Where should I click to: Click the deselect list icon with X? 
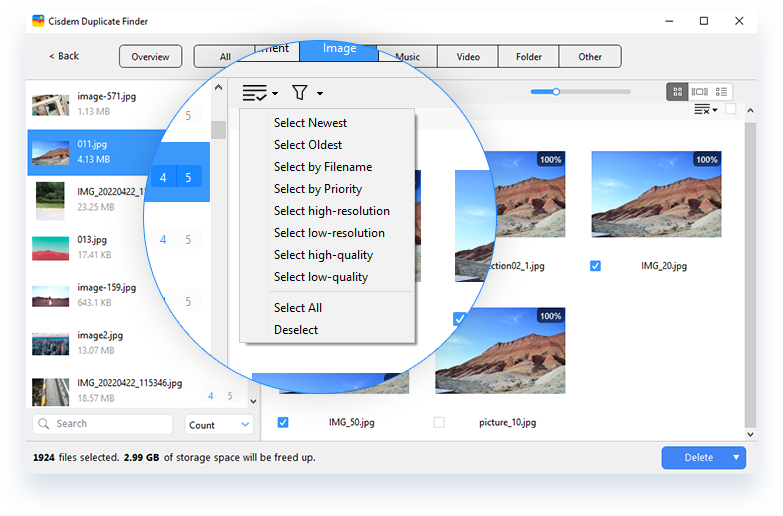pyautogui.click(x=702, y=109)
